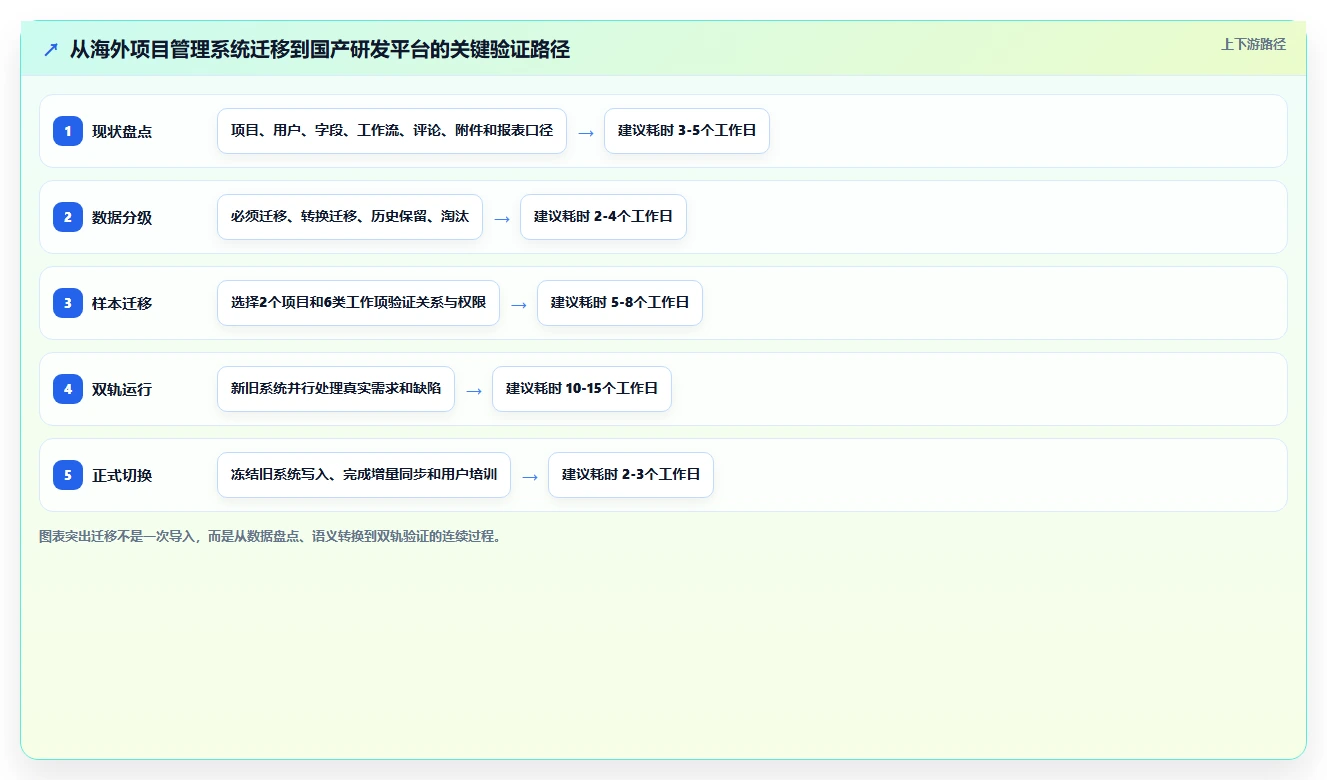Click the 建议耗时 2-4个工作日 box

(x=603, y=217)
